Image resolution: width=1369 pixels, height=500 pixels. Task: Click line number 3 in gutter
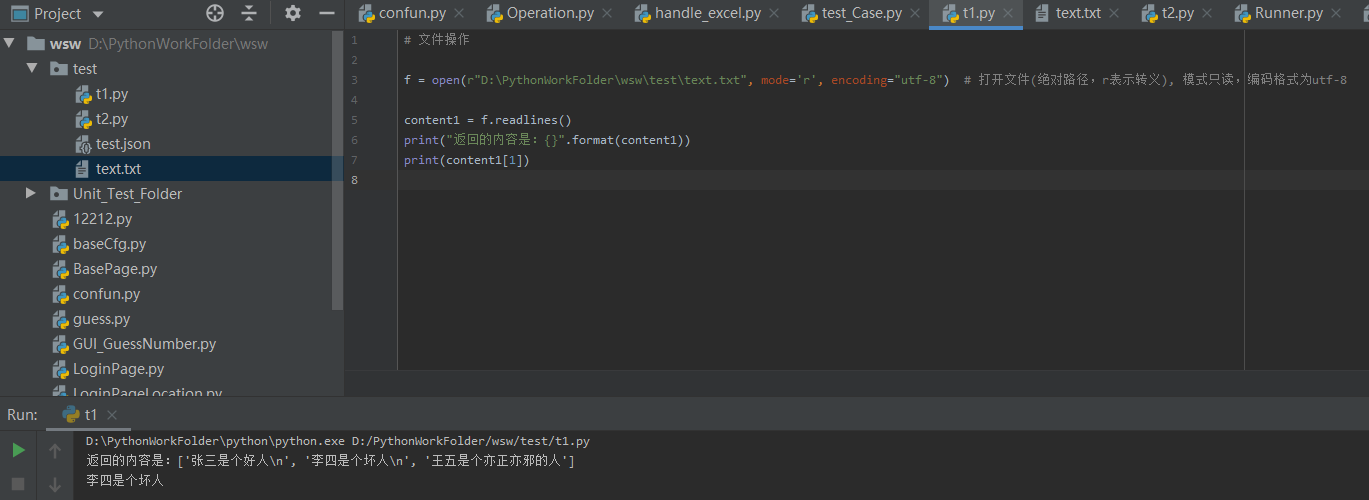pyautogui.click(x=354, y=80)
